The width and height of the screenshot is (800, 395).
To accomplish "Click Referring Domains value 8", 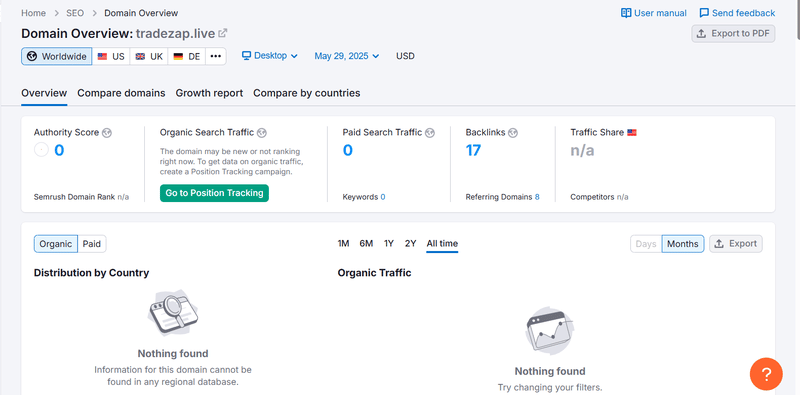I will click(x=537, y=197).
